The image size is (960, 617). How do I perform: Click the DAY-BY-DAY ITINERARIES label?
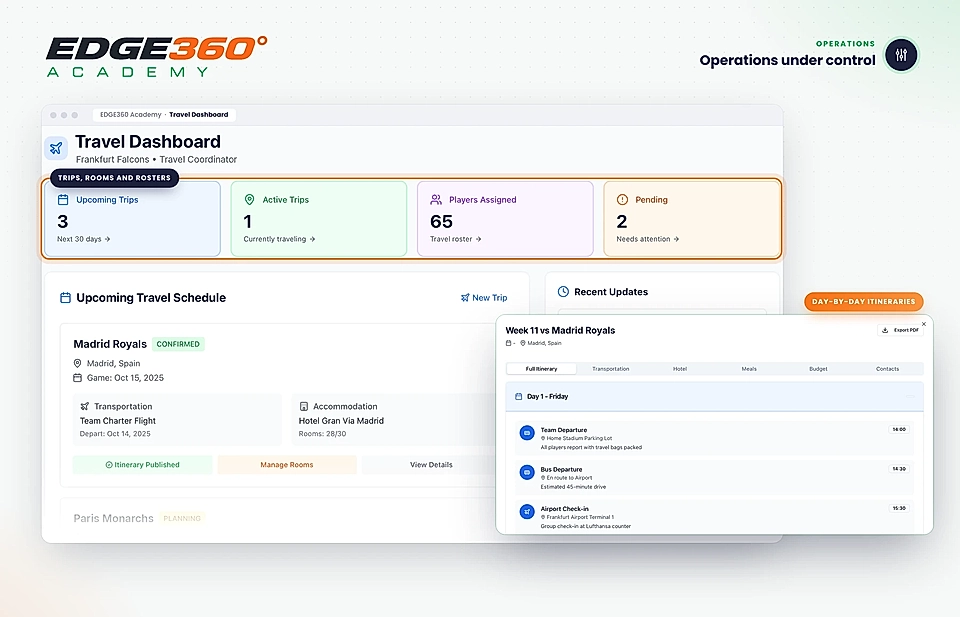(863, 302)
